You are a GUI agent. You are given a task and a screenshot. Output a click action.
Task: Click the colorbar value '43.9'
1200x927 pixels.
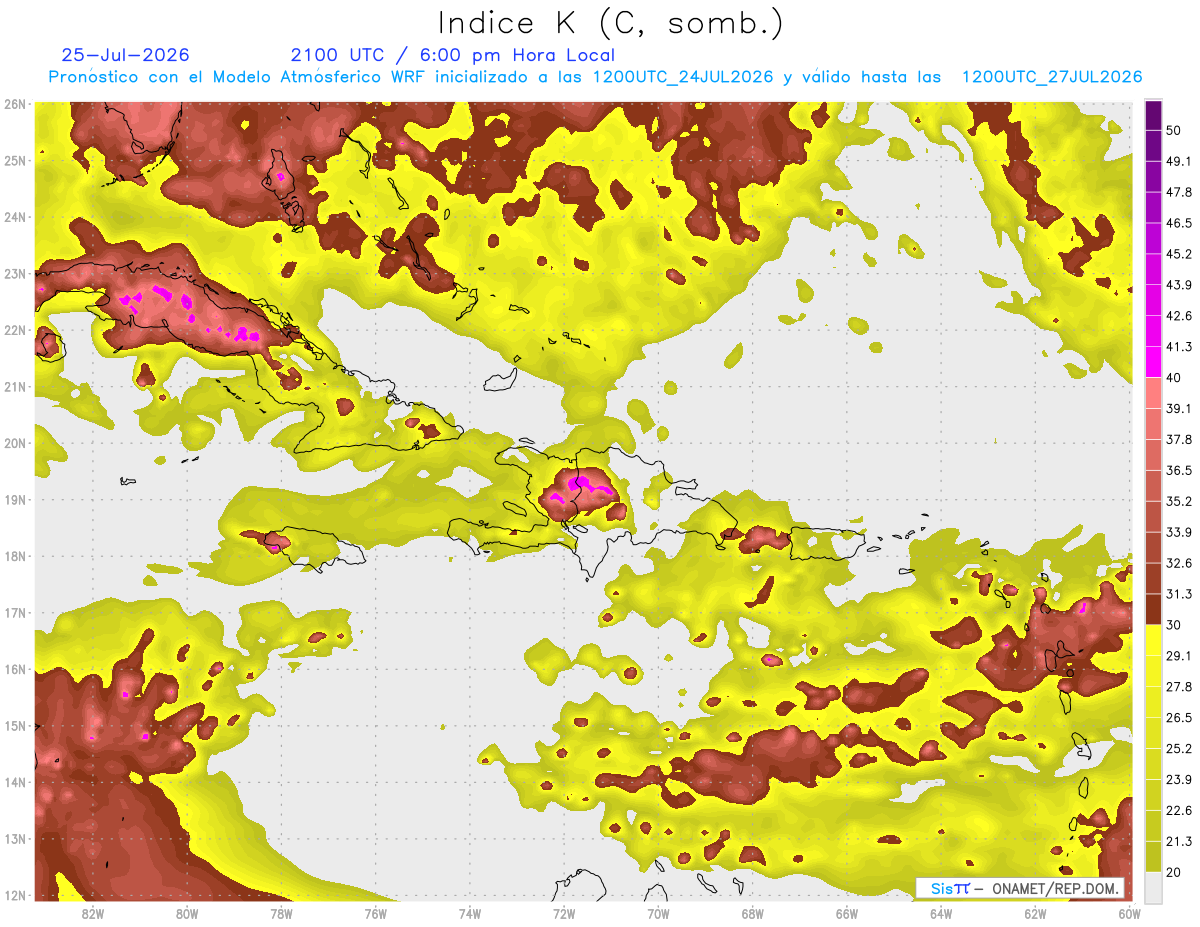click(1179, 285)
